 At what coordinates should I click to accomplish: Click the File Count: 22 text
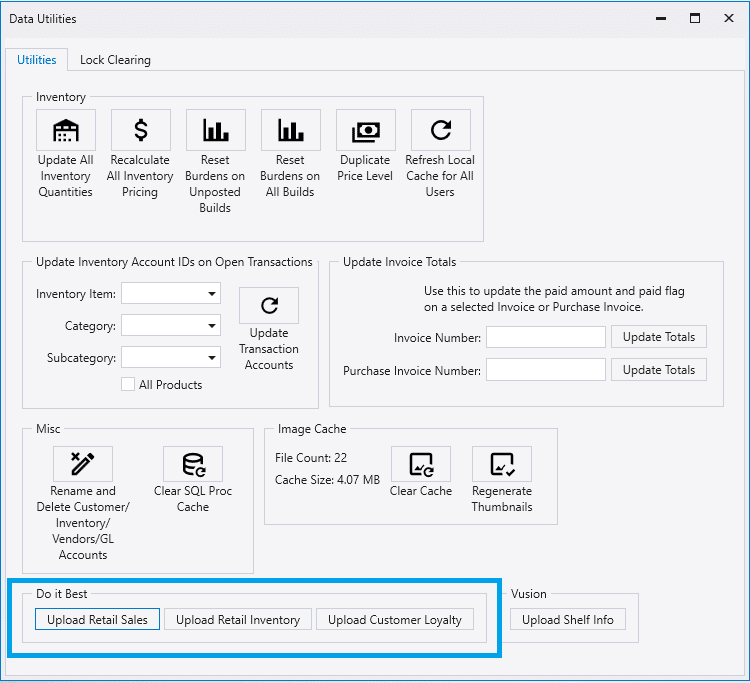pyautogui.click(x=311, y=458)
